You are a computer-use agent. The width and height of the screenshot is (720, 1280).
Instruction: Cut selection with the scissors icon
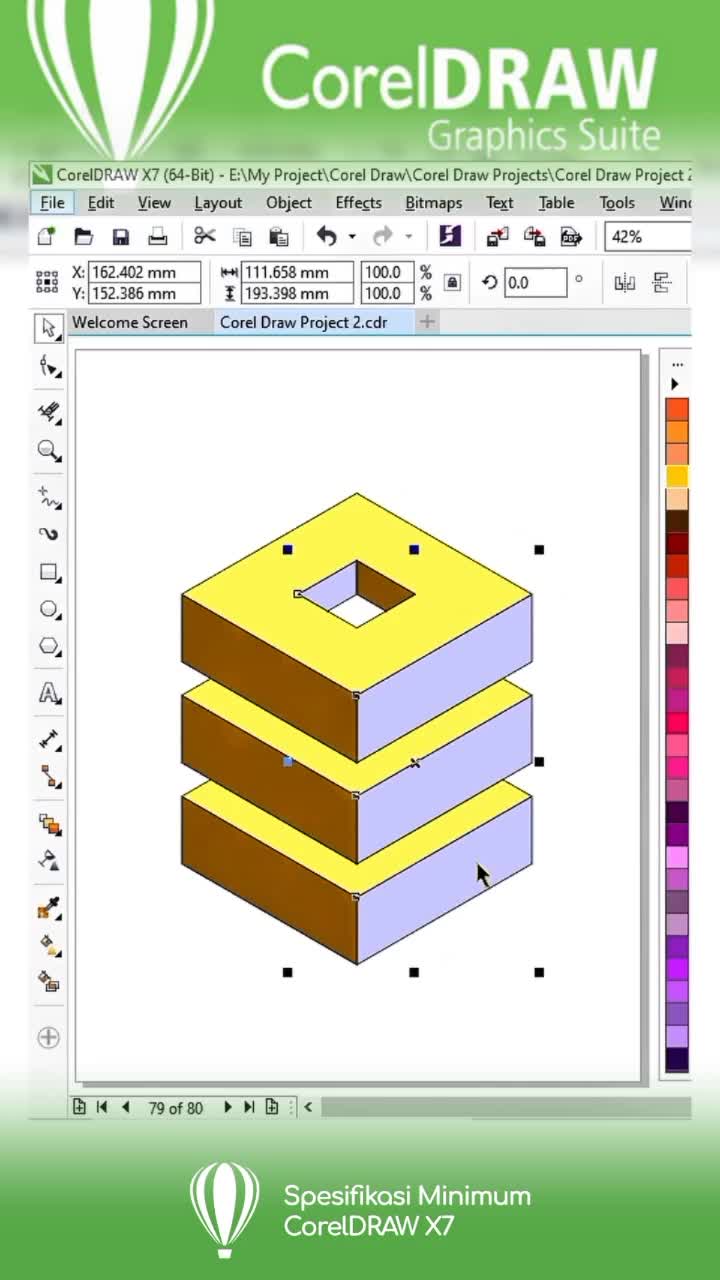point(205,236)
